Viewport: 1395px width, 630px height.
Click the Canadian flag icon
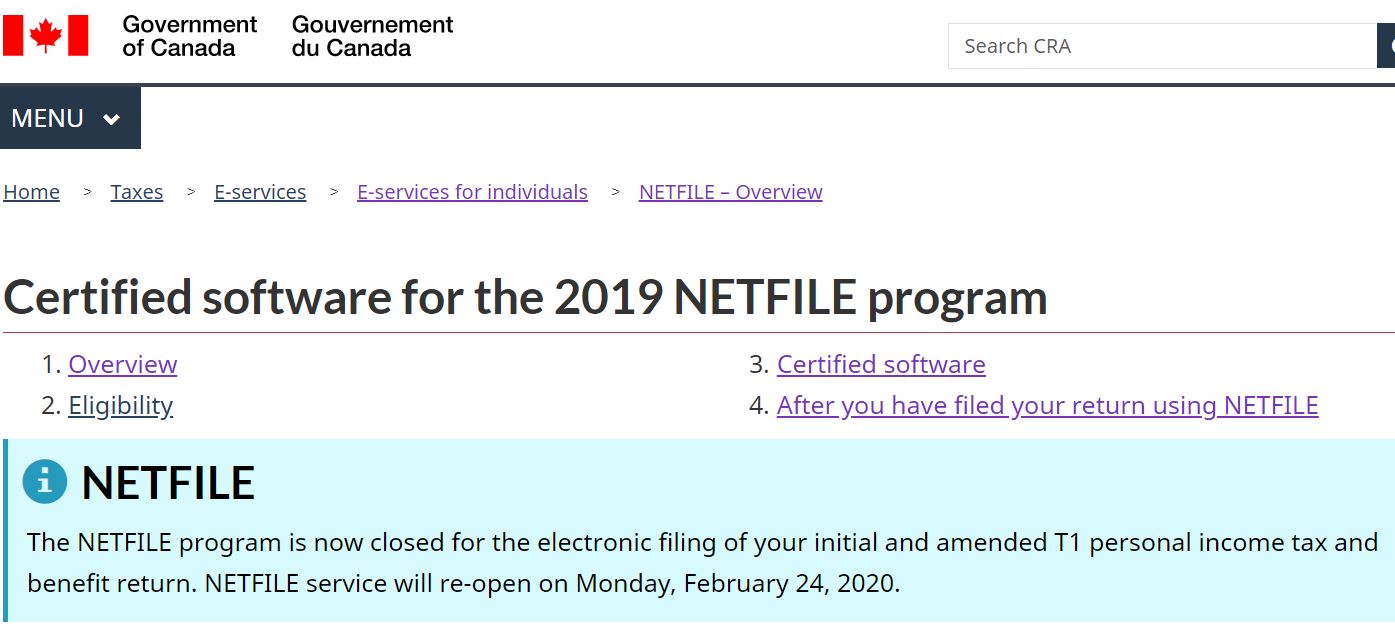click(46, 35)
